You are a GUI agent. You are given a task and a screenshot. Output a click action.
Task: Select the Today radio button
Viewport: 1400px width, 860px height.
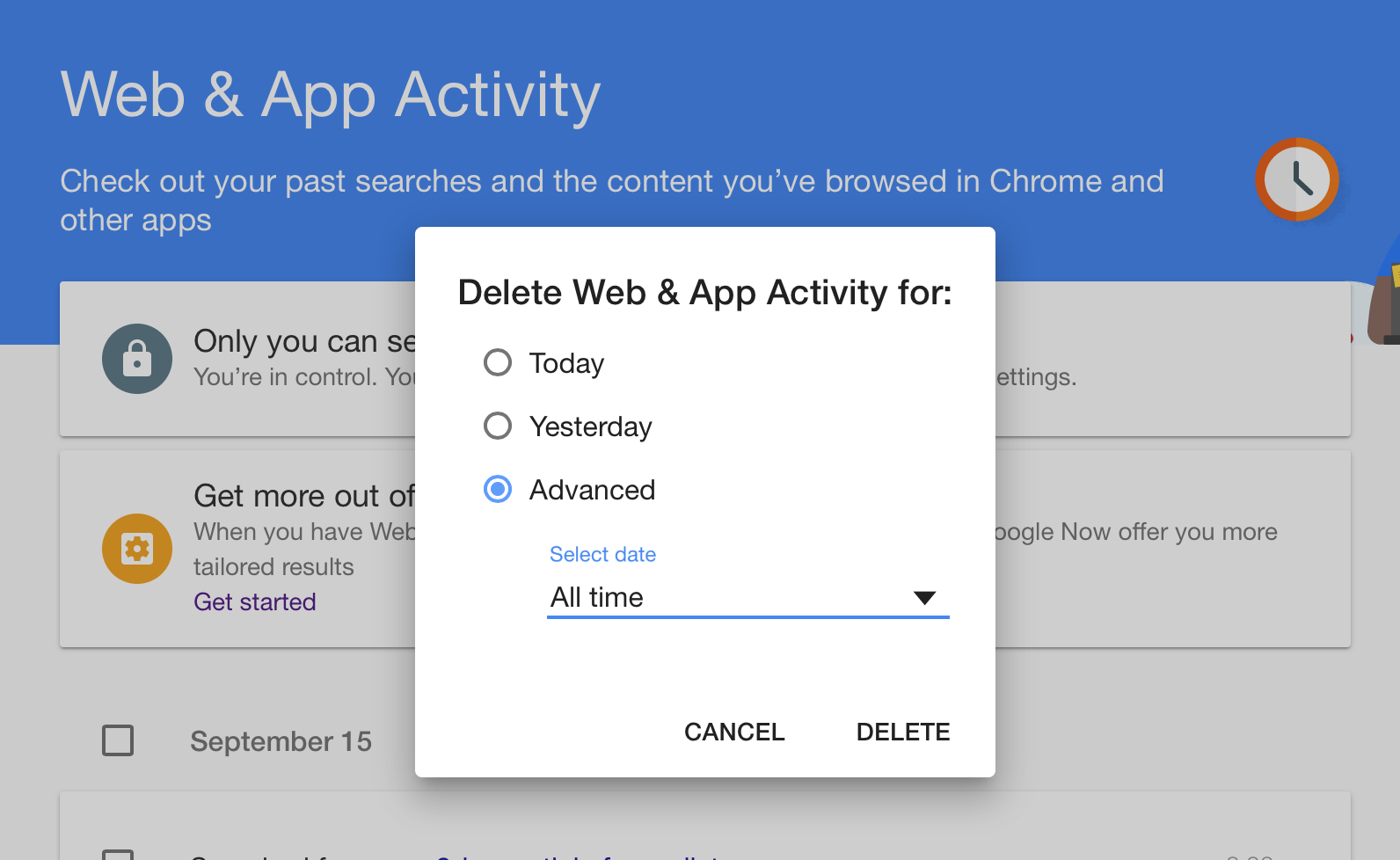(498, 362)
